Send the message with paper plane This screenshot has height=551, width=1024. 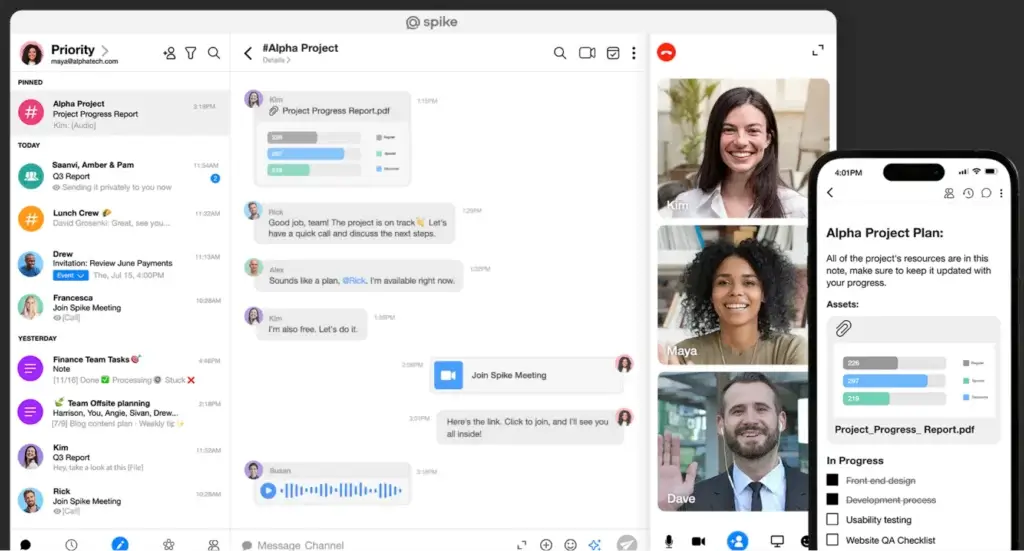tap(626, 543)
